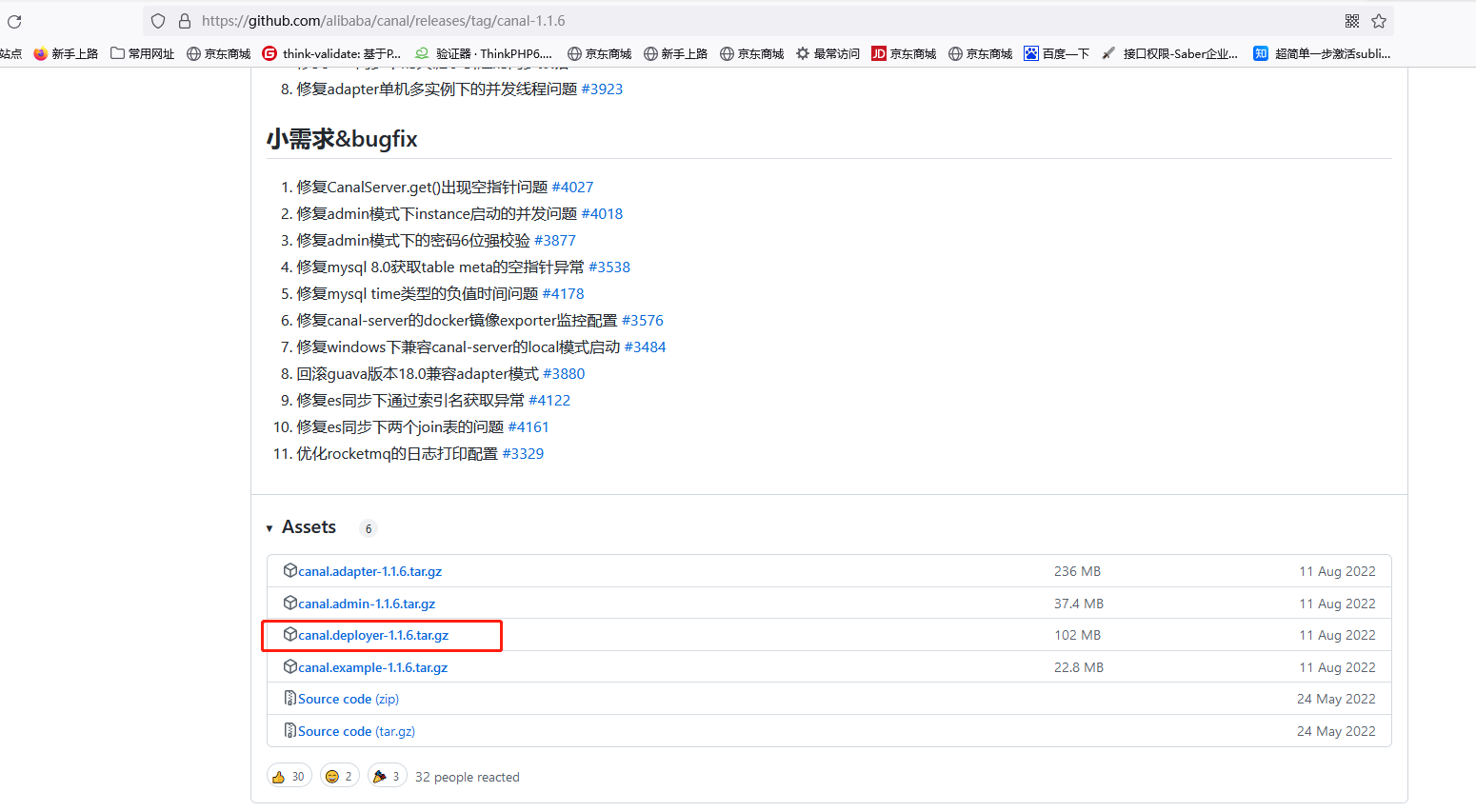The width and height of the screenshot is (1476, 812).
Task: Open the think-validate bookmark
Action: pos(332,54)
